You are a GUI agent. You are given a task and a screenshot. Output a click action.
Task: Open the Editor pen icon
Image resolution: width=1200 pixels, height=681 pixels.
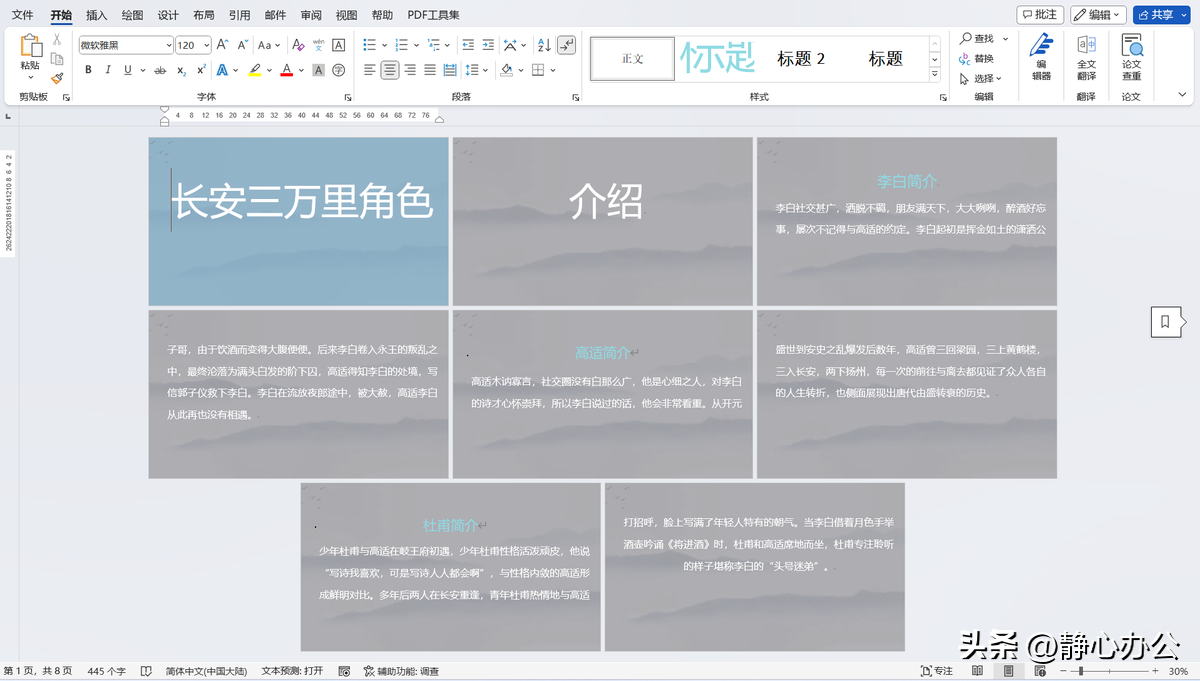pyautogui.click(x=1041, y=46)
